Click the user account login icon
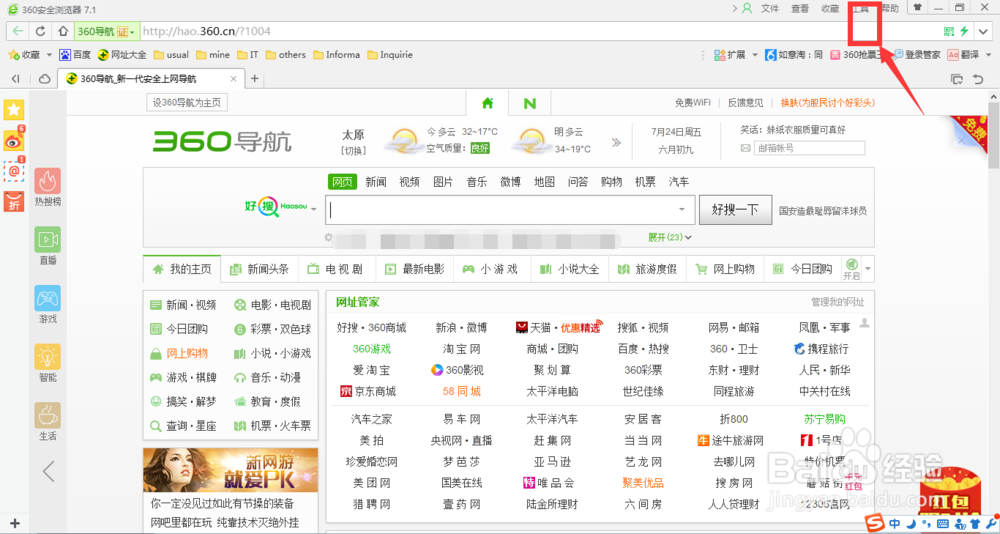This screenshot has height=534, width=1000. (747, 8)
